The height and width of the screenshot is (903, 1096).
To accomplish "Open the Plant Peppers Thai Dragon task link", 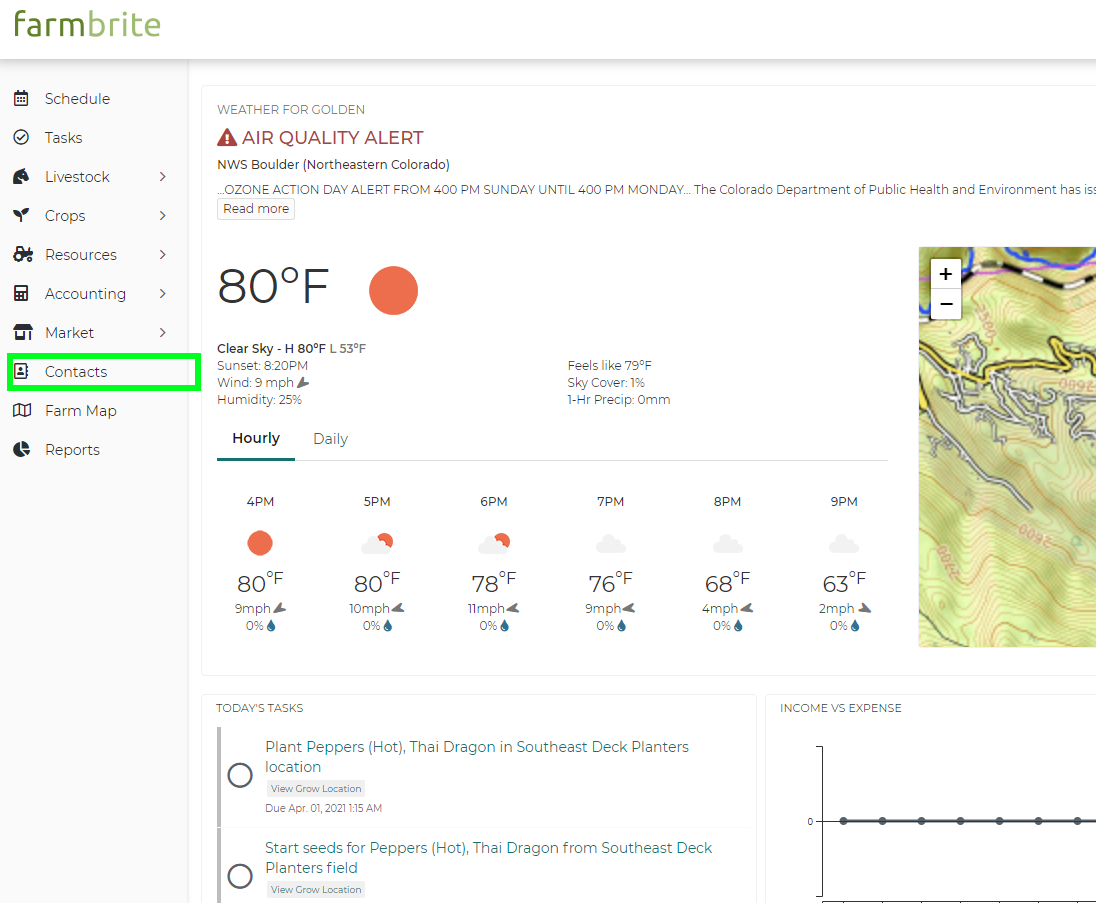I will (477, 757).
